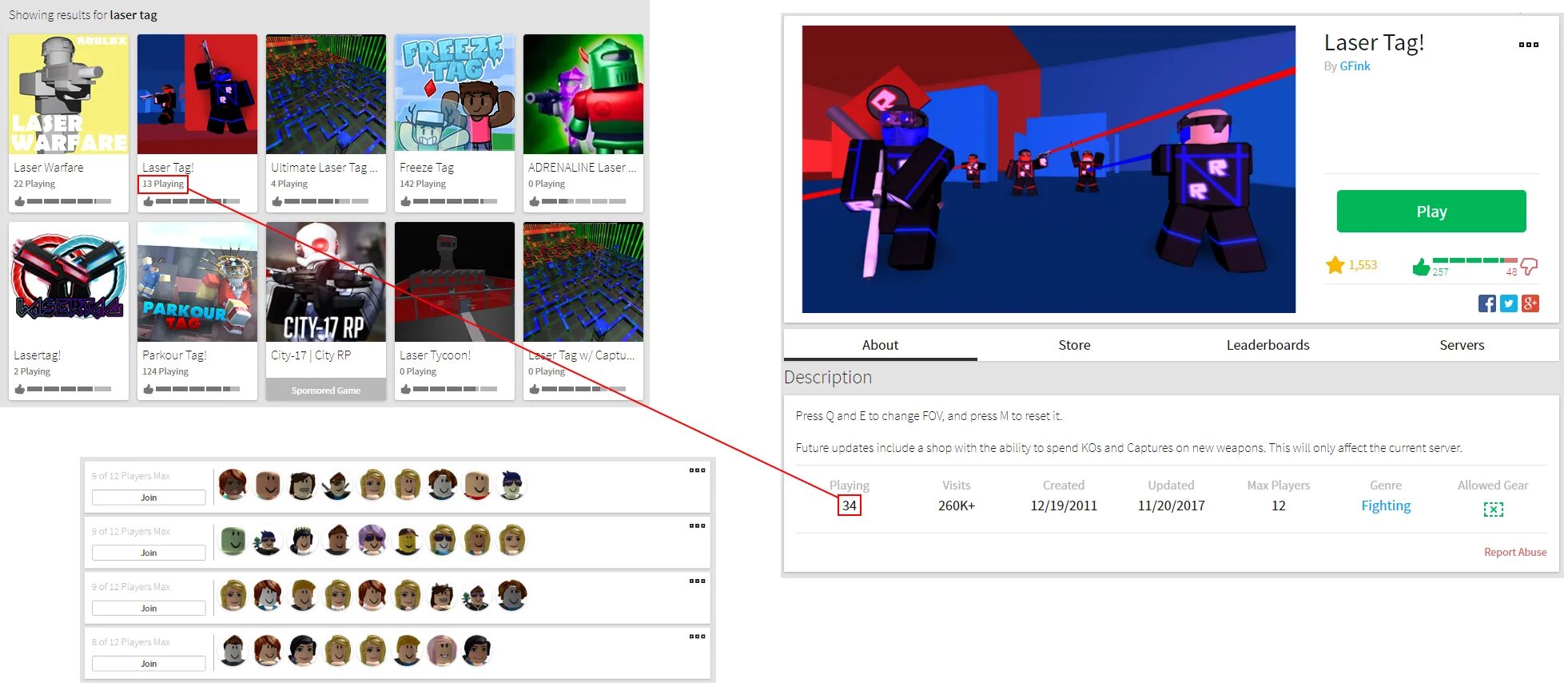Screen dimensions: 1568x686
Task: Click the purple-haired avatar in second server row
Action: click(x=372, y=541)
